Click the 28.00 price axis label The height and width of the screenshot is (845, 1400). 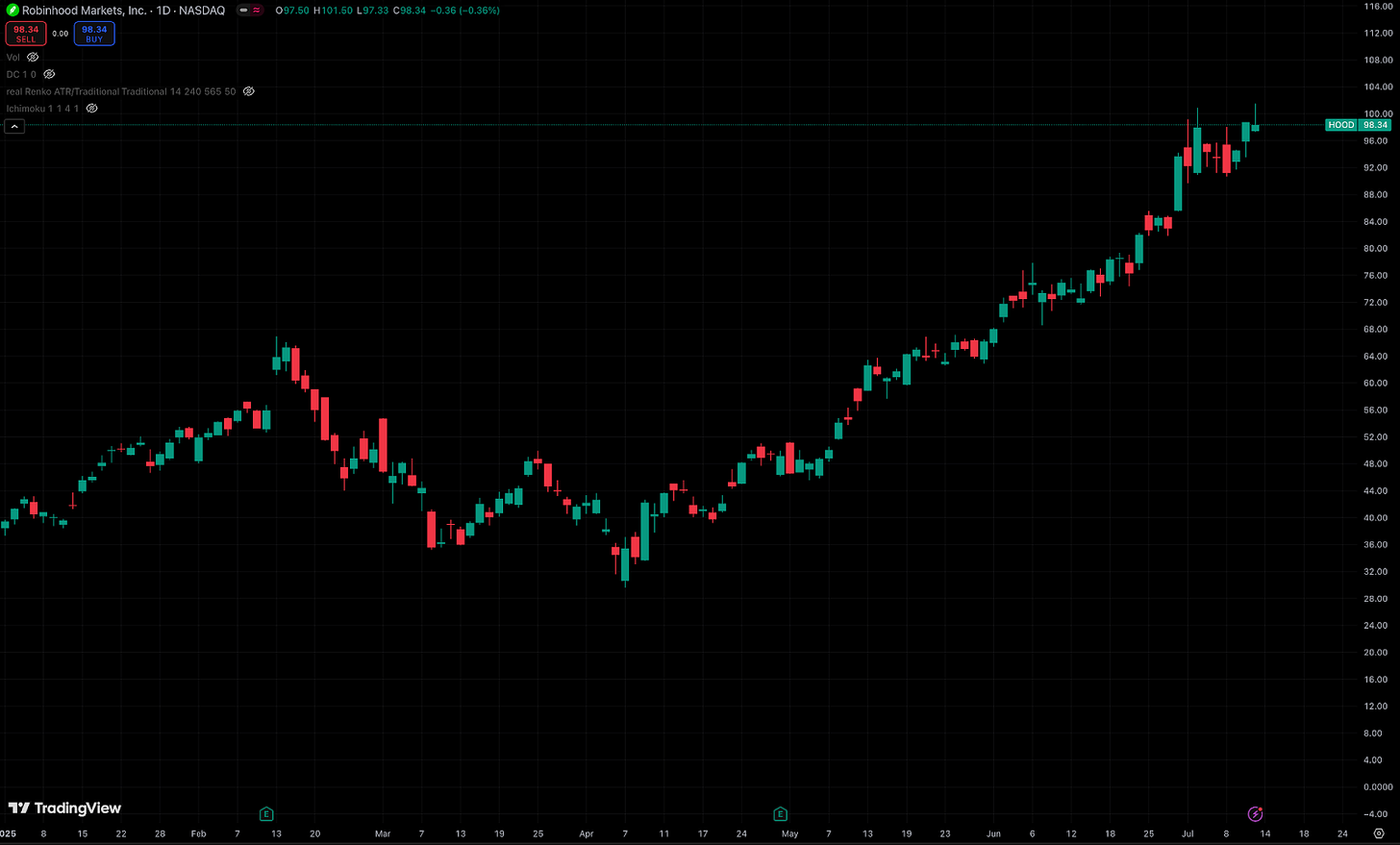pos(1376,598)
